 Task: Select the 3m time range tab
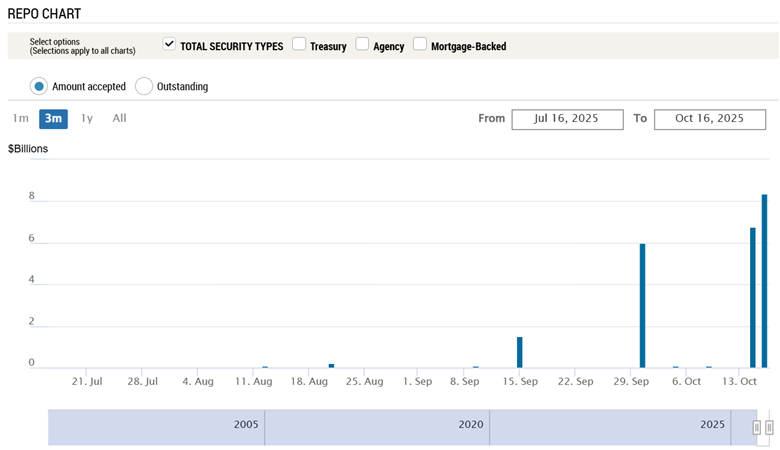53,118
